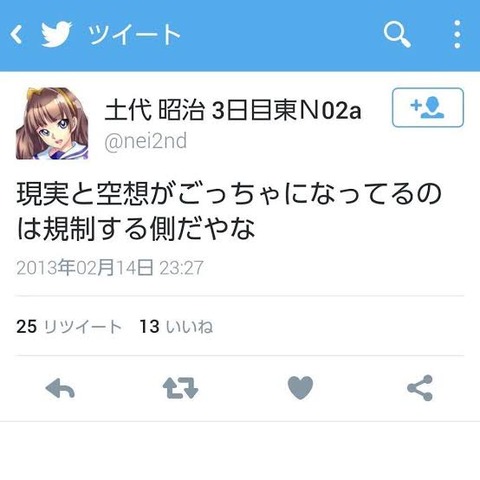Tap the tweet line starting 現実と空想が
The height and width of the screenshot is (480, 480).
229,194
